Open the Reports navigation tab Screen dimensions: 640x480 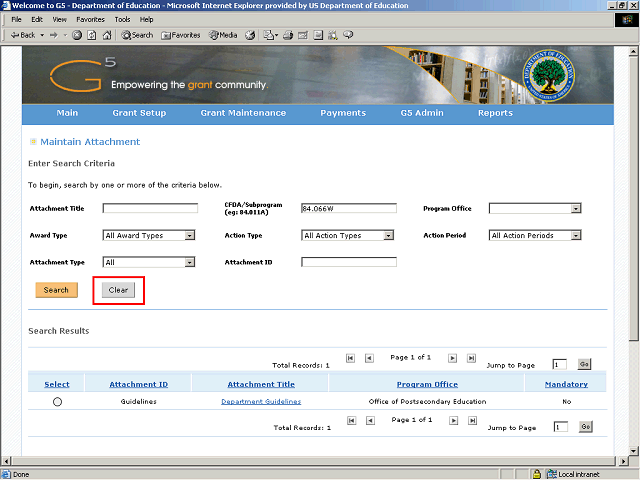495,113
